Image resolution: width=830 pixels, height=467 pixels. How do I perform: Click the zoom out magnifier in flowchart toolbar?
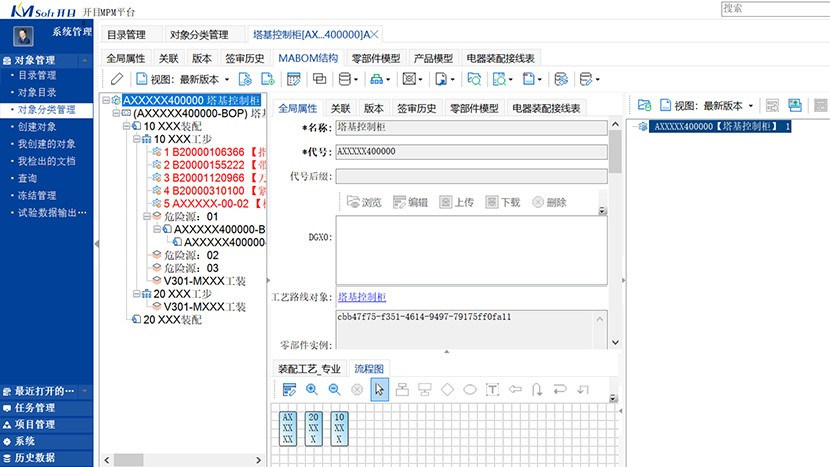coord(334,390)
